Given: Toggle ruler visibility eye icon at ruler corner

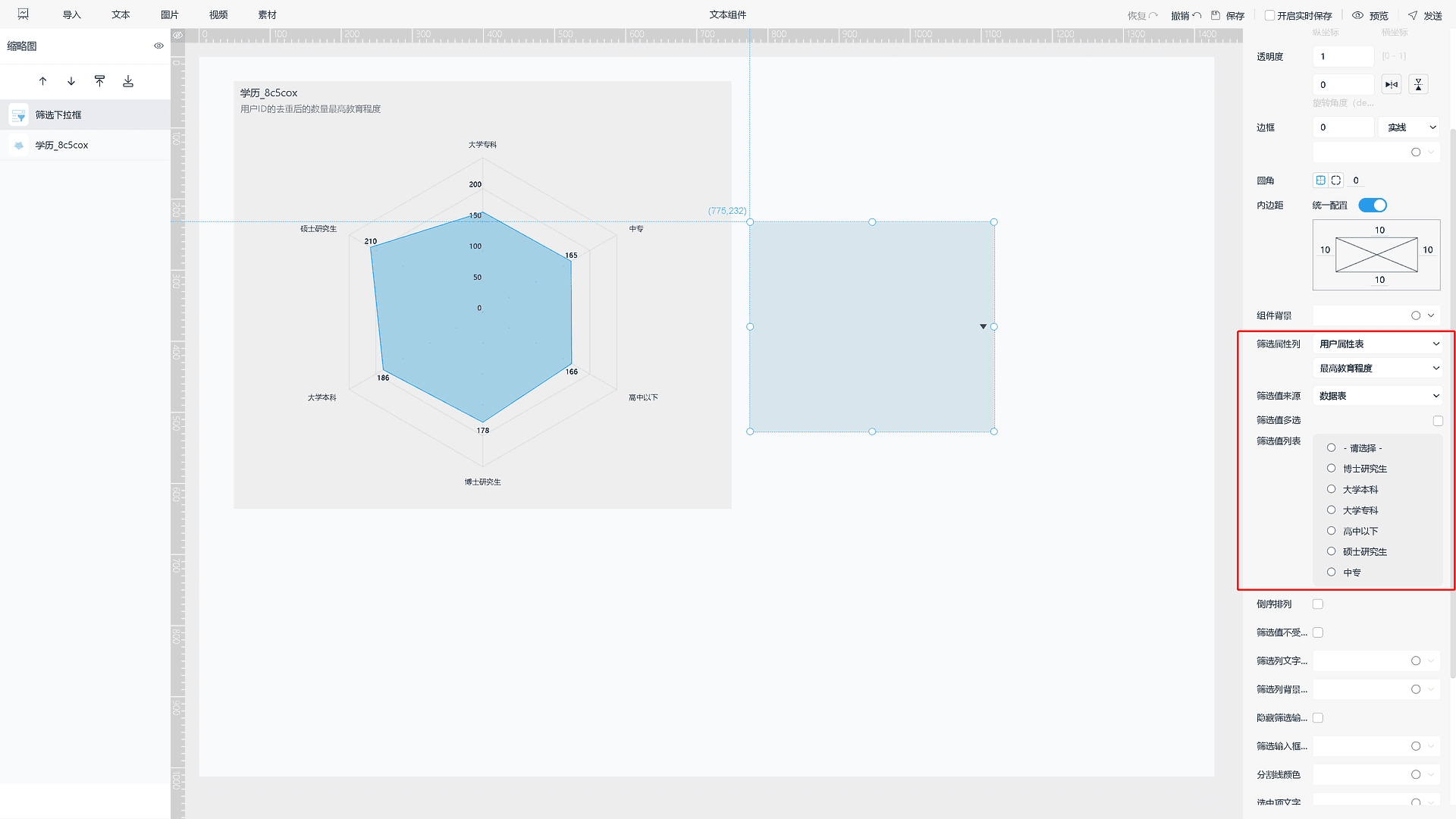Looking at the screenshot, I should click(x=177, y=35).
